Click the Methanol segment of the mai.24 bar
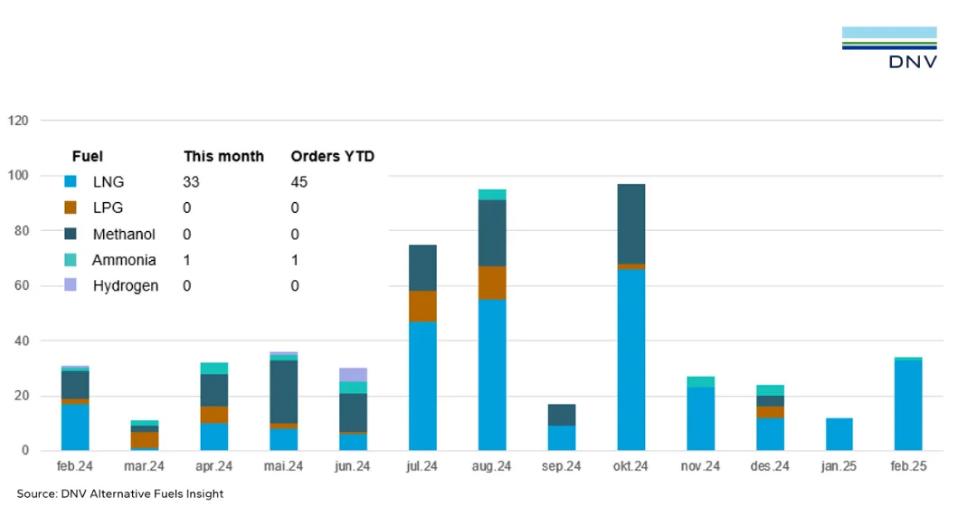 (x=283, y=391)
